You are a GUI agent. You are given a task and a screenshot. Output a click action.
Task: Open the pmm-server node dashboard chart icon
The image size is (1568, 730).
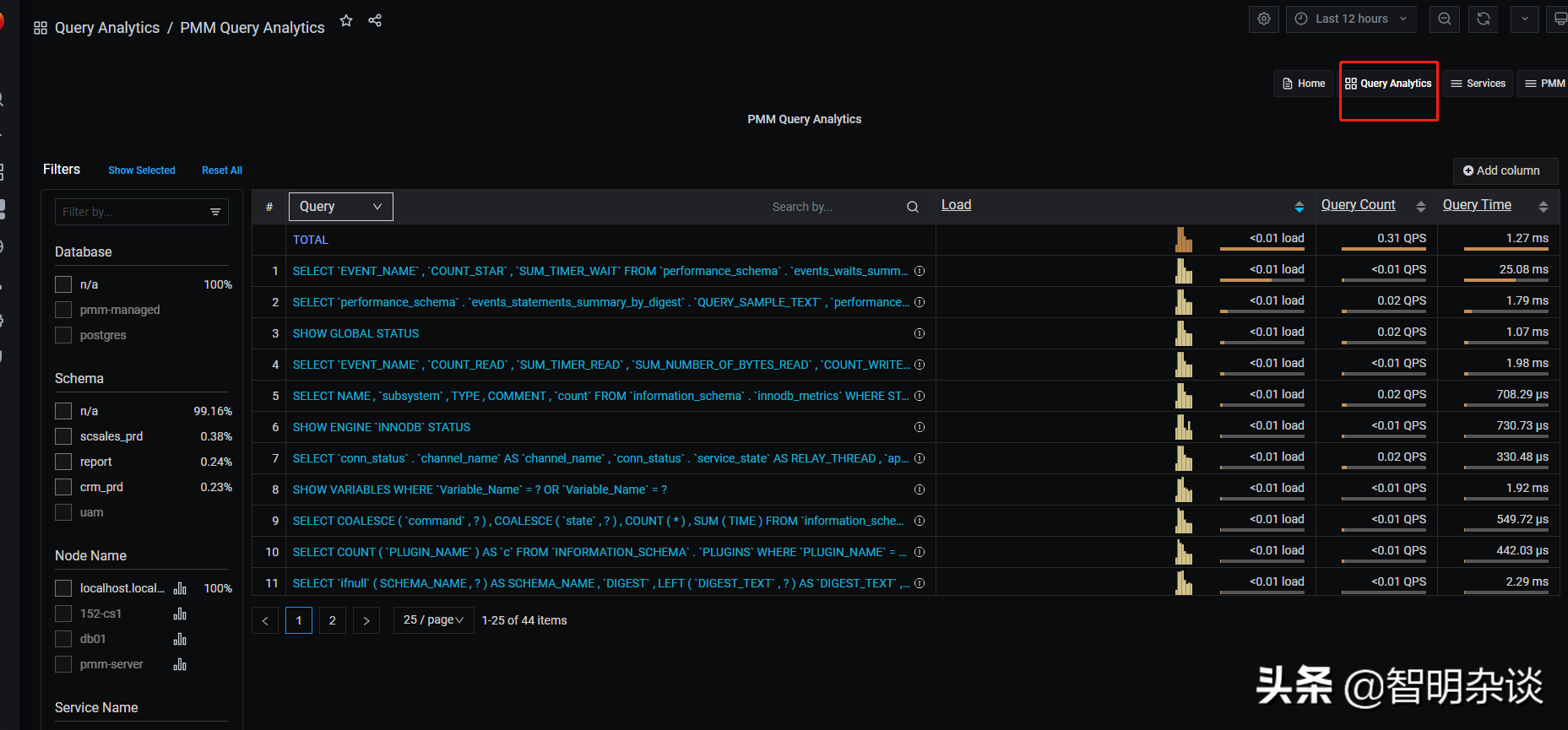pos(180,664)
